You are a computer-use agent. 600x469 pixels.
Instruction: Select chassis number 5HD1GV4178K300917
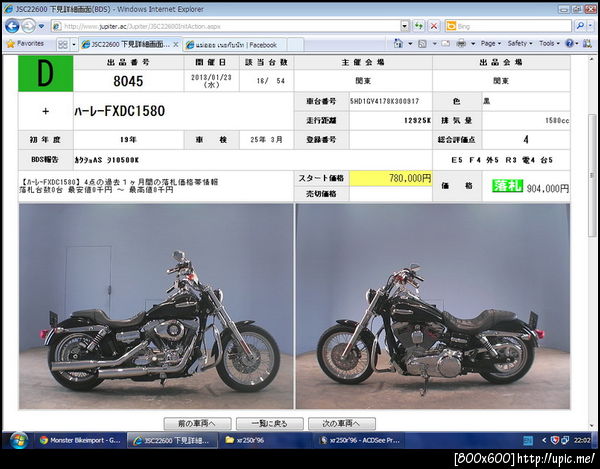click(x=384, y=101)
